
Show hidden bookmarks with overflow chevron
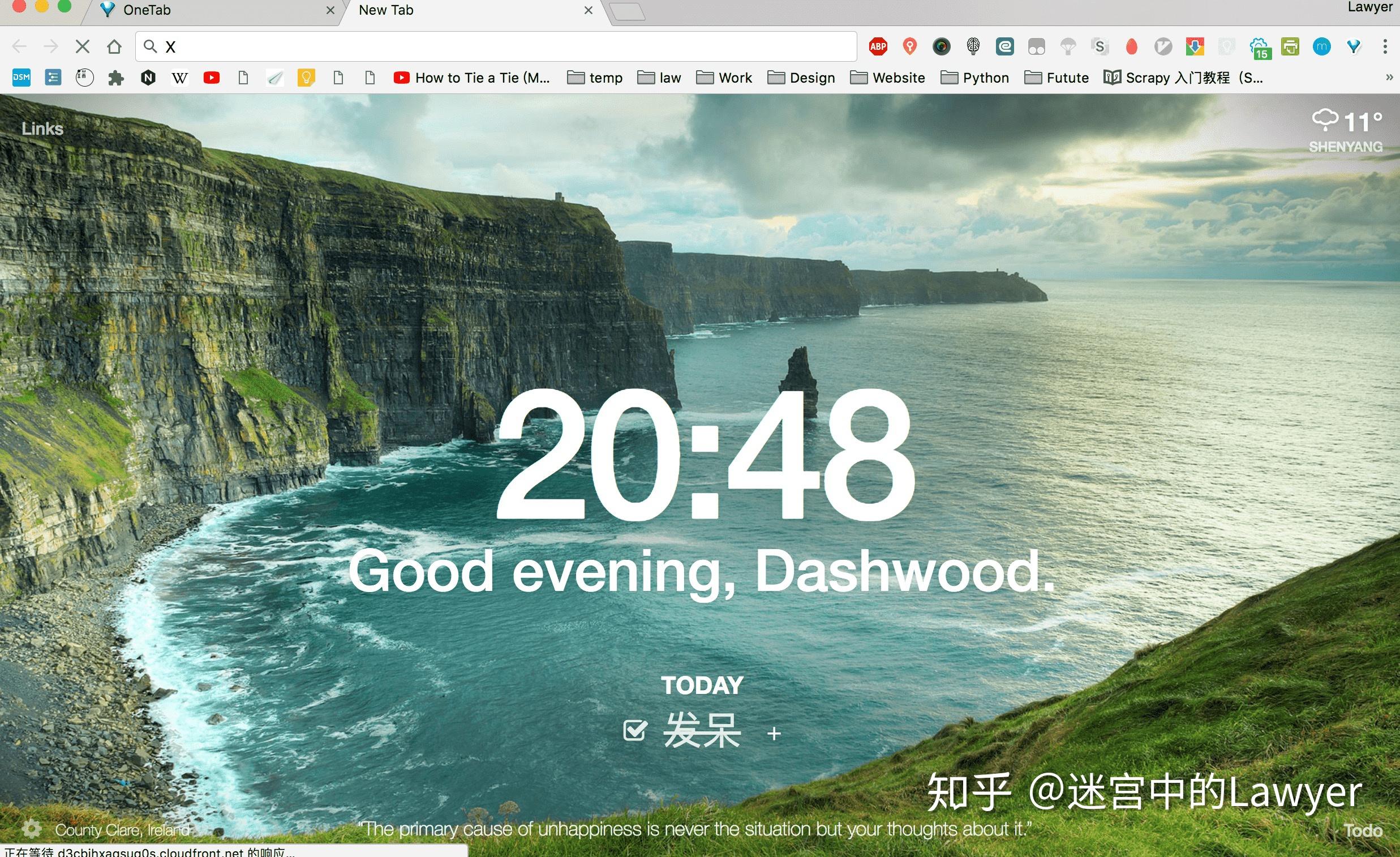(x=1389, y=78)
